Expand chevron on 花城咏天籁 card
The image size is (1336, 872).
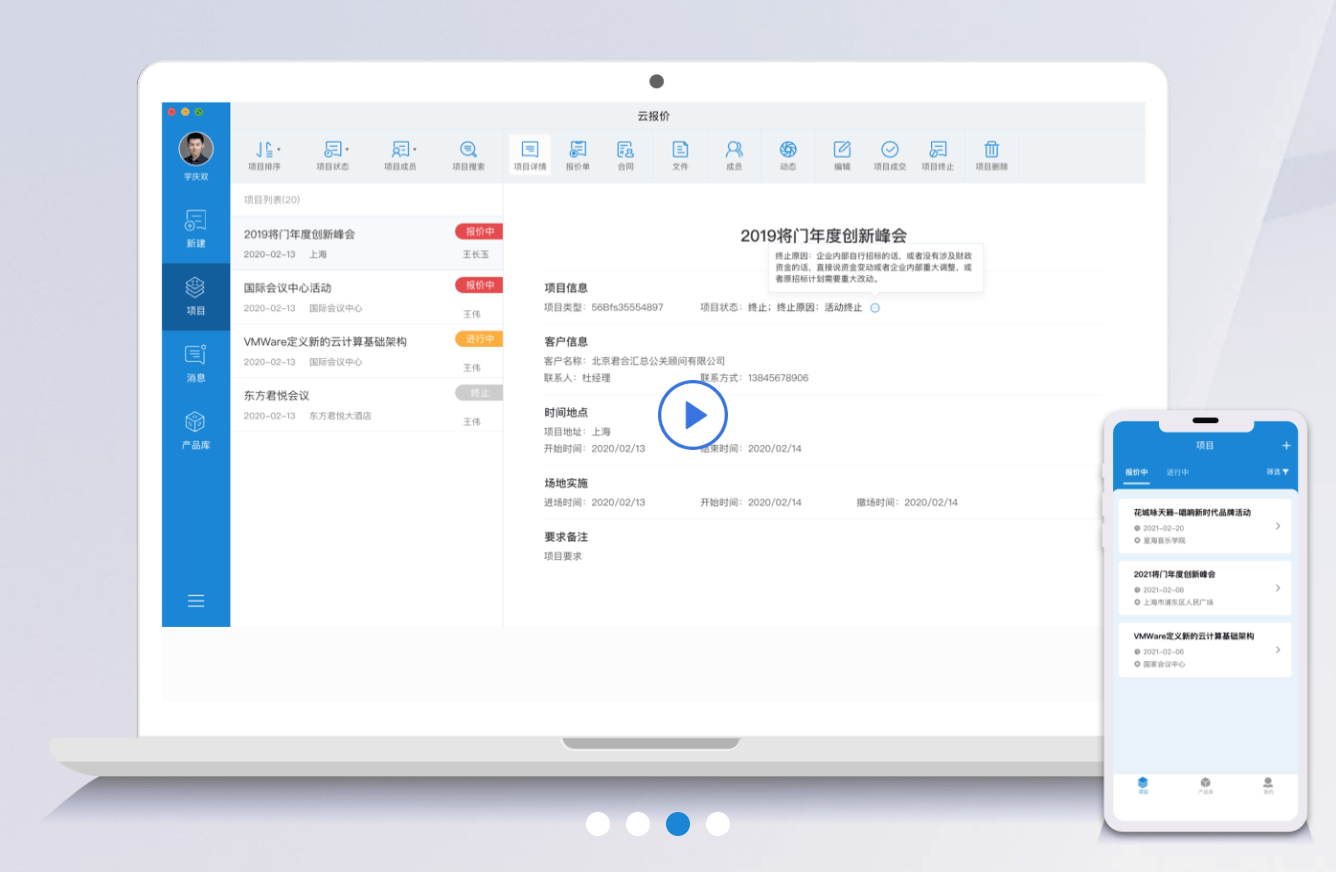tap(1278, 526)
